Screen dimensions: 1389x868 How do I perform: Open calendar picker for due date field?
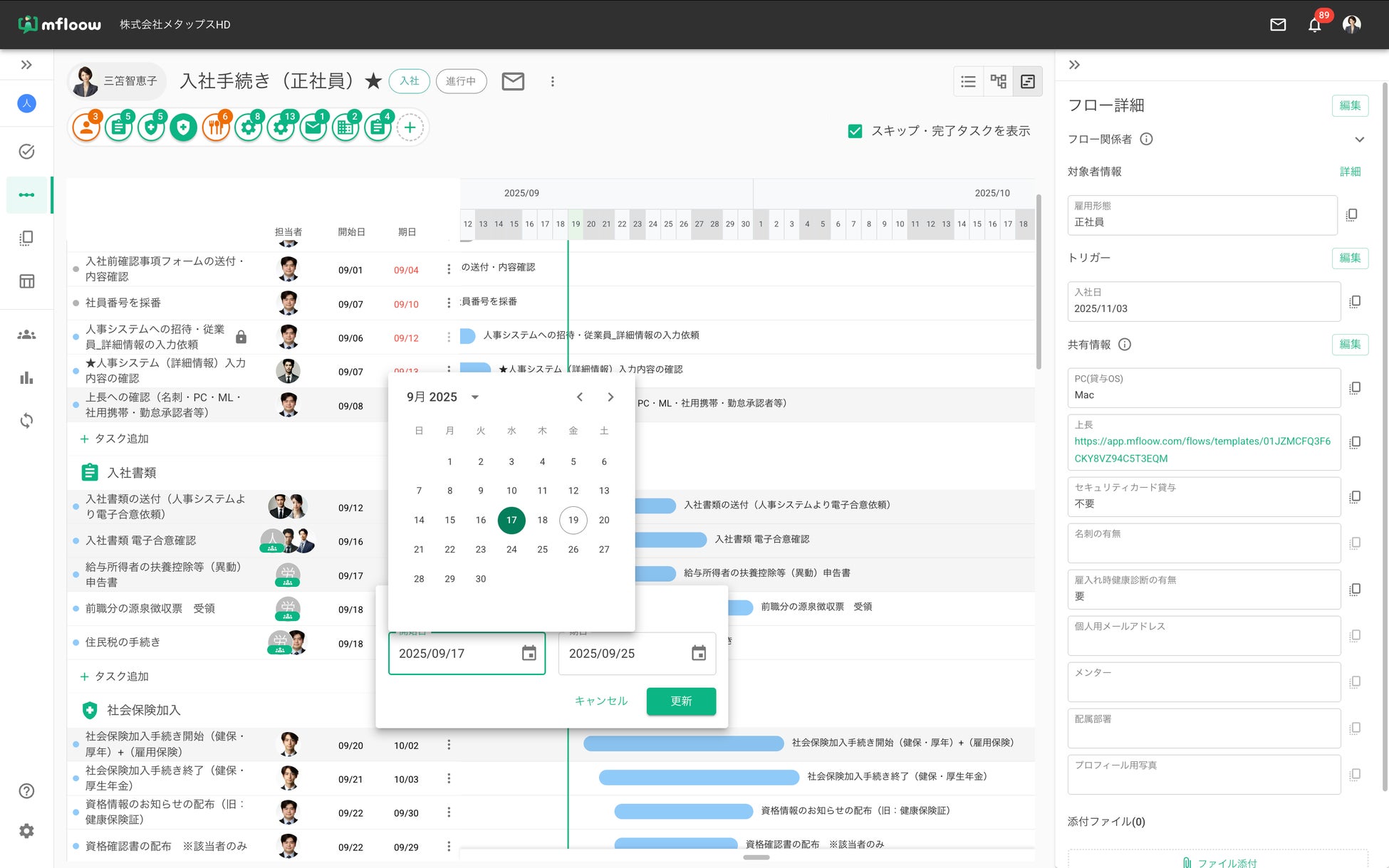(699, 653)
